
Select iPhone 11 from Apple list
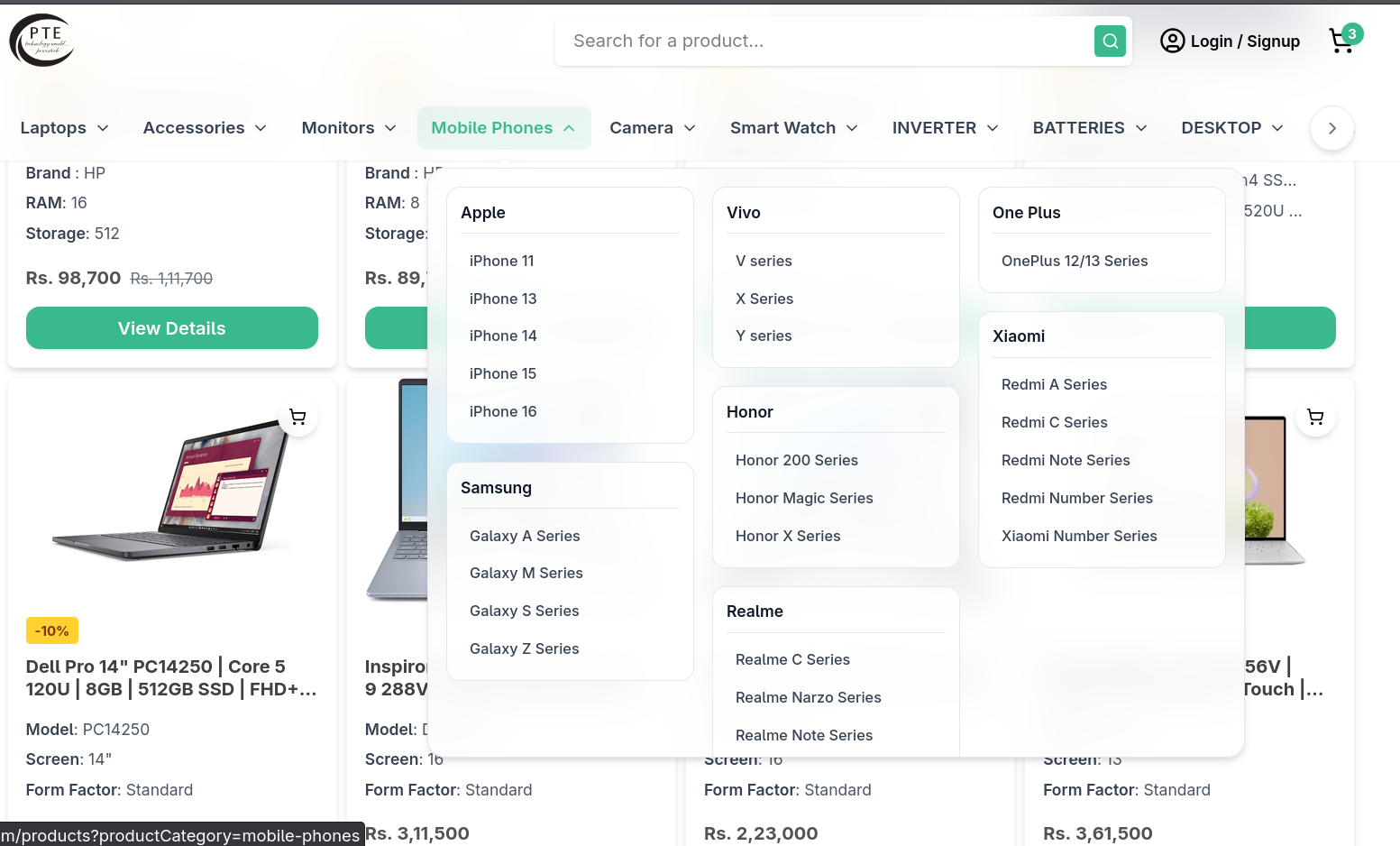tap(502, 261)
